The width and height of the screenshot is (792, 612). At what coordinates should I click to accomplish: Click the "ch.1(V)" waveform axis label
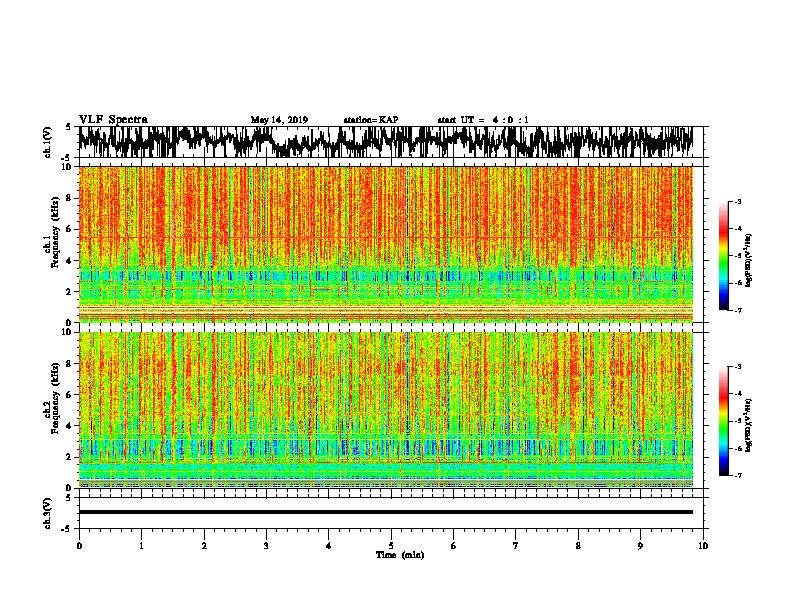[48, 142]
